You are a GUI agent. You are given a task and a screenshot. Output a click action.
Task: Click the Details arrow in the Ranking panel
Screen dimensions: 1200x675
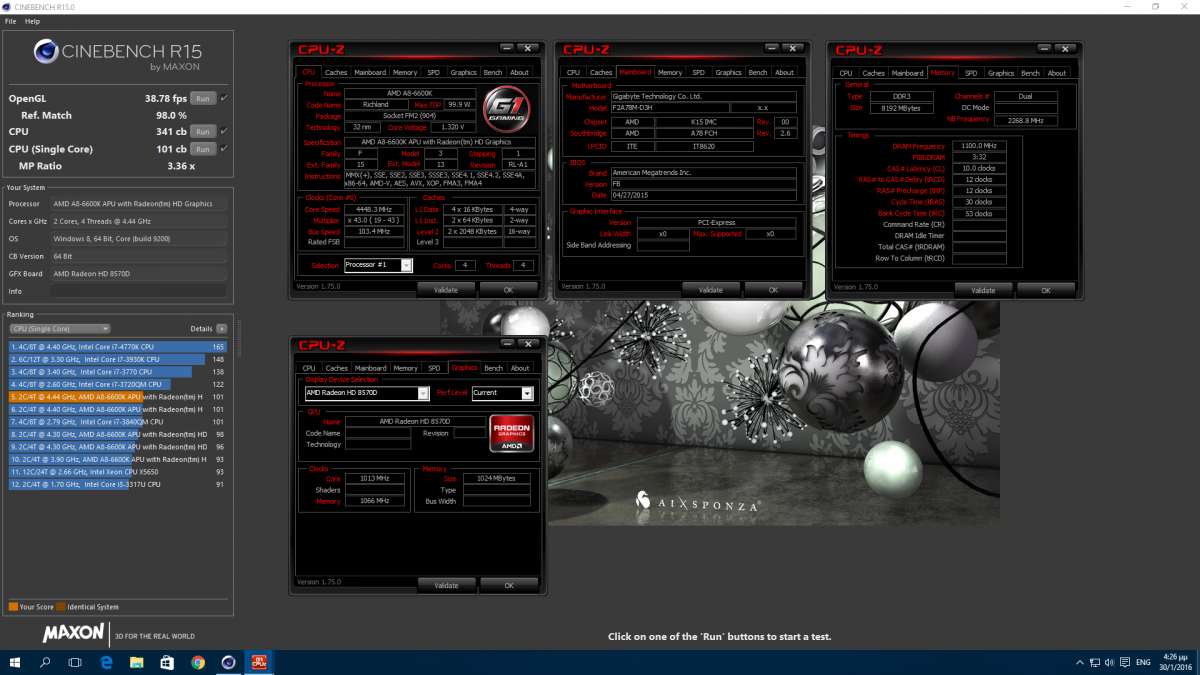point(221,328)
